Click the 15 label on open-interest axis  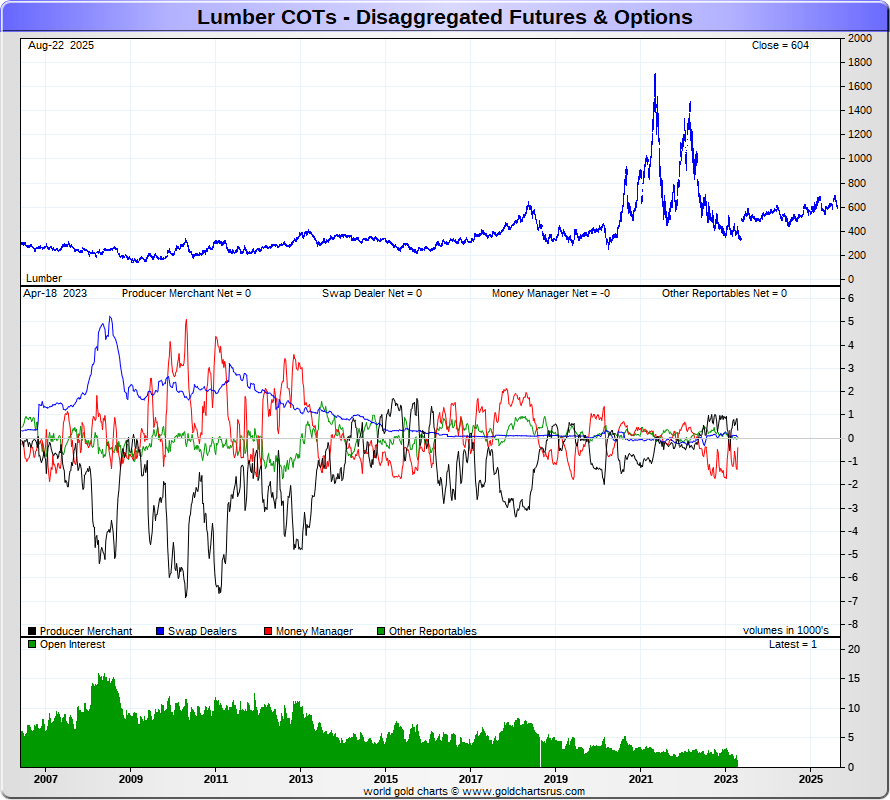pos(854,678)
